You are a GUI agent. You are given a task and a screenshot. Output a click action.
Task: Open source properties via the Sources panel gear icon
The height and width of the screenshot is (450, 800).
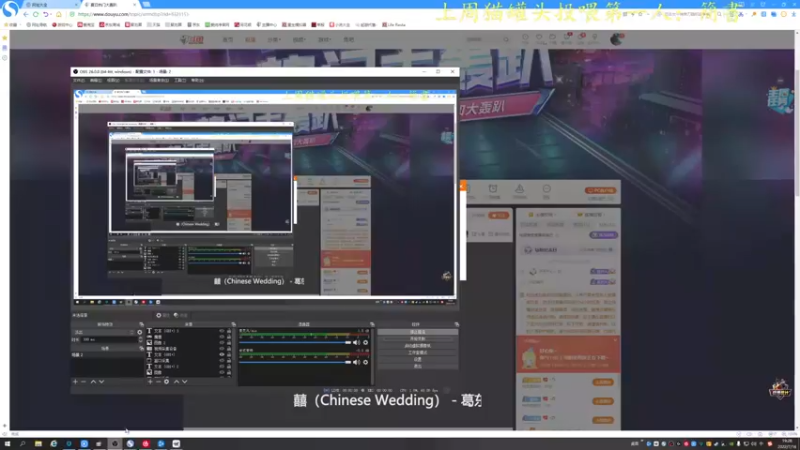point(166,382)
